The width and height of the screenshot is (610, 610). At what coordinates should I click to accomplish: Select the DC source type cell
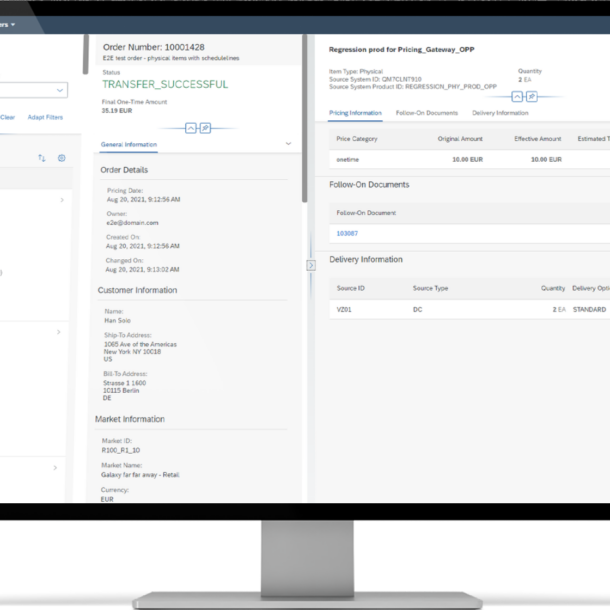[417, 310]
